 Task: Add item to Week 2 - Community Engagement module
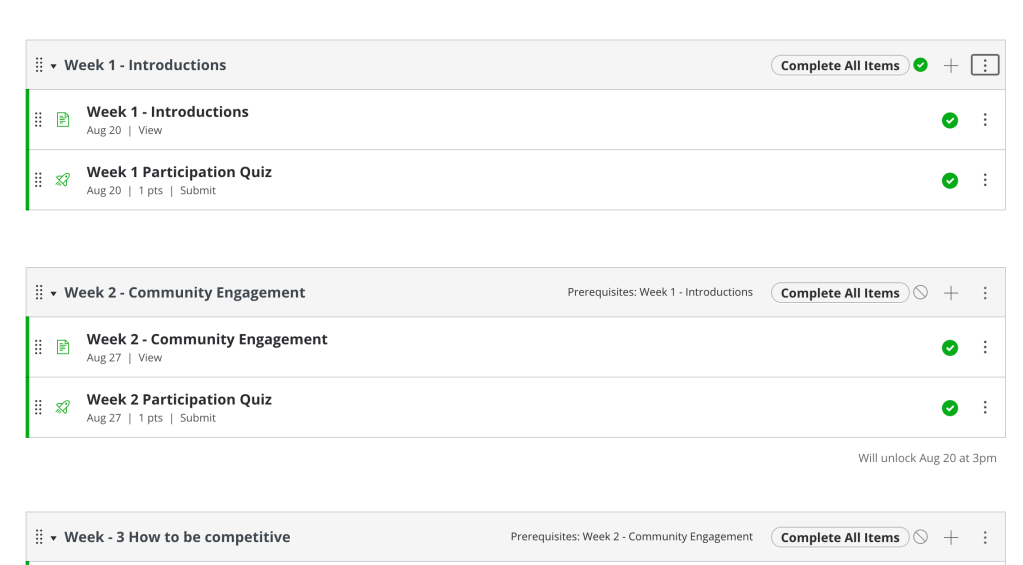tap(951, 293)
